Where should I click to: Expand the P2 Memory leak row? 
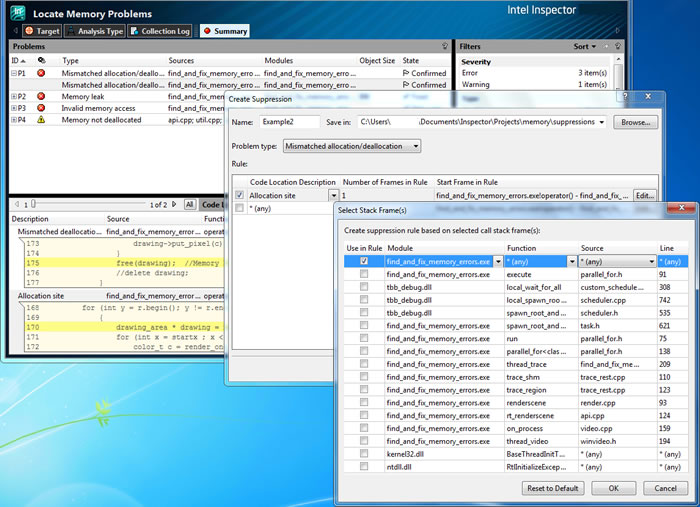tap(14, 96)
